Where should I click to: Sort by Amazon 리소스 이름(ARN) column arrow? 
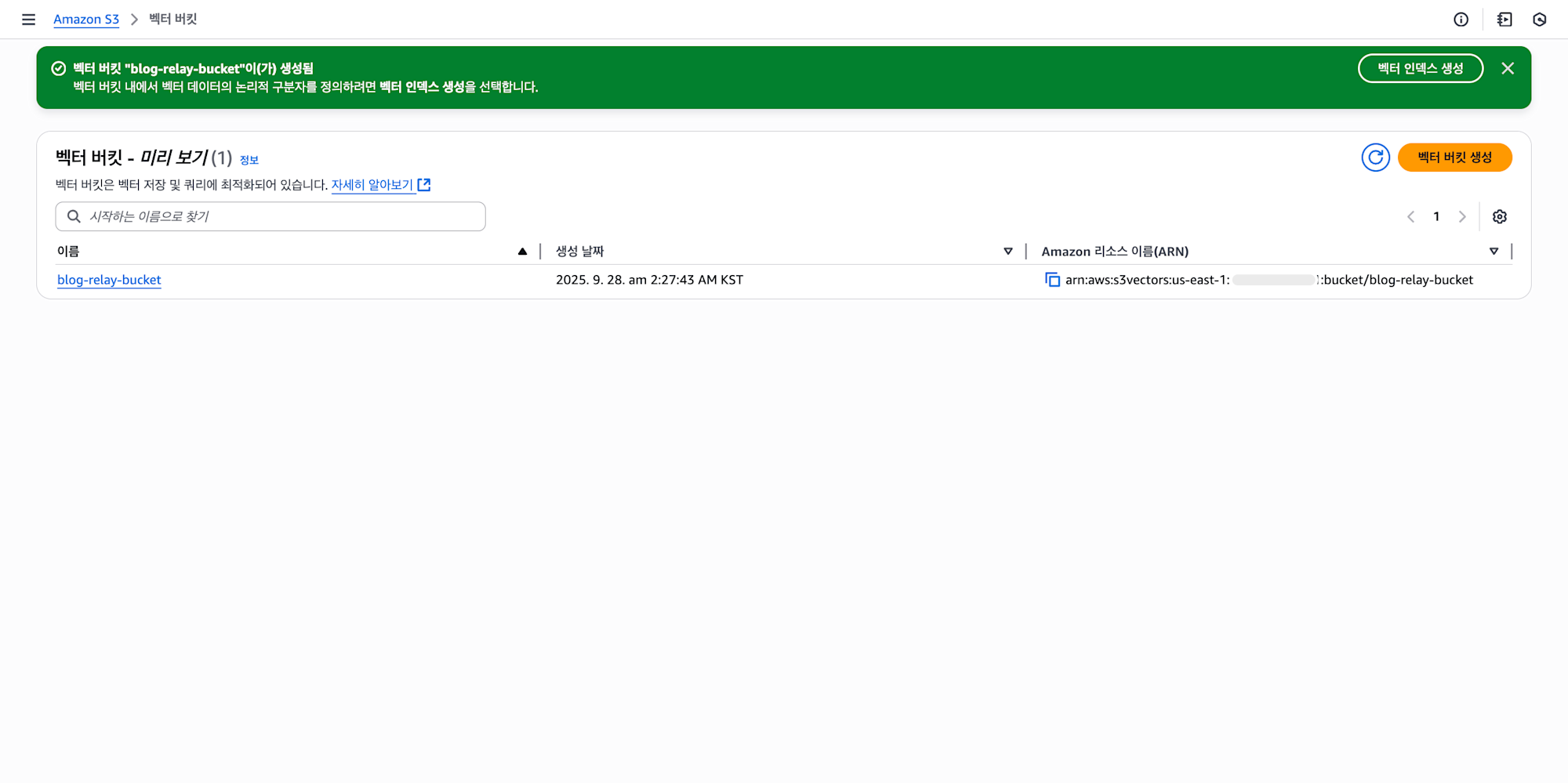(1494, 252)
